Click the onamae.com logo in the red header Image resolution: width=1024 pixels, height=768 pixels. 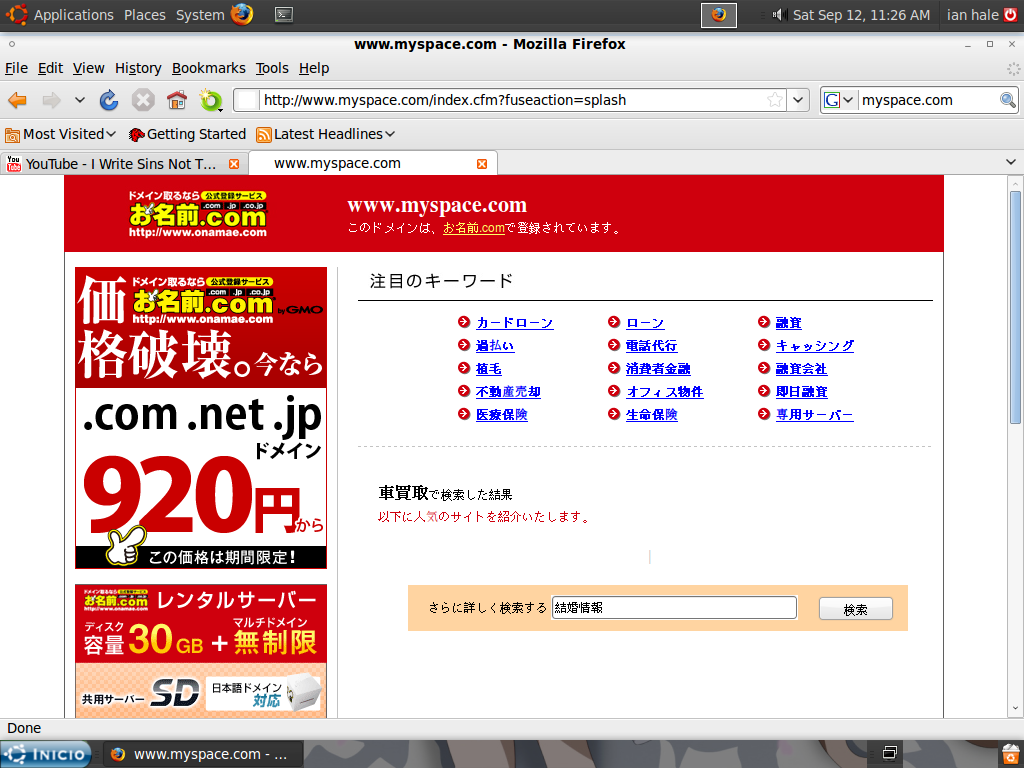pos(198,214)
